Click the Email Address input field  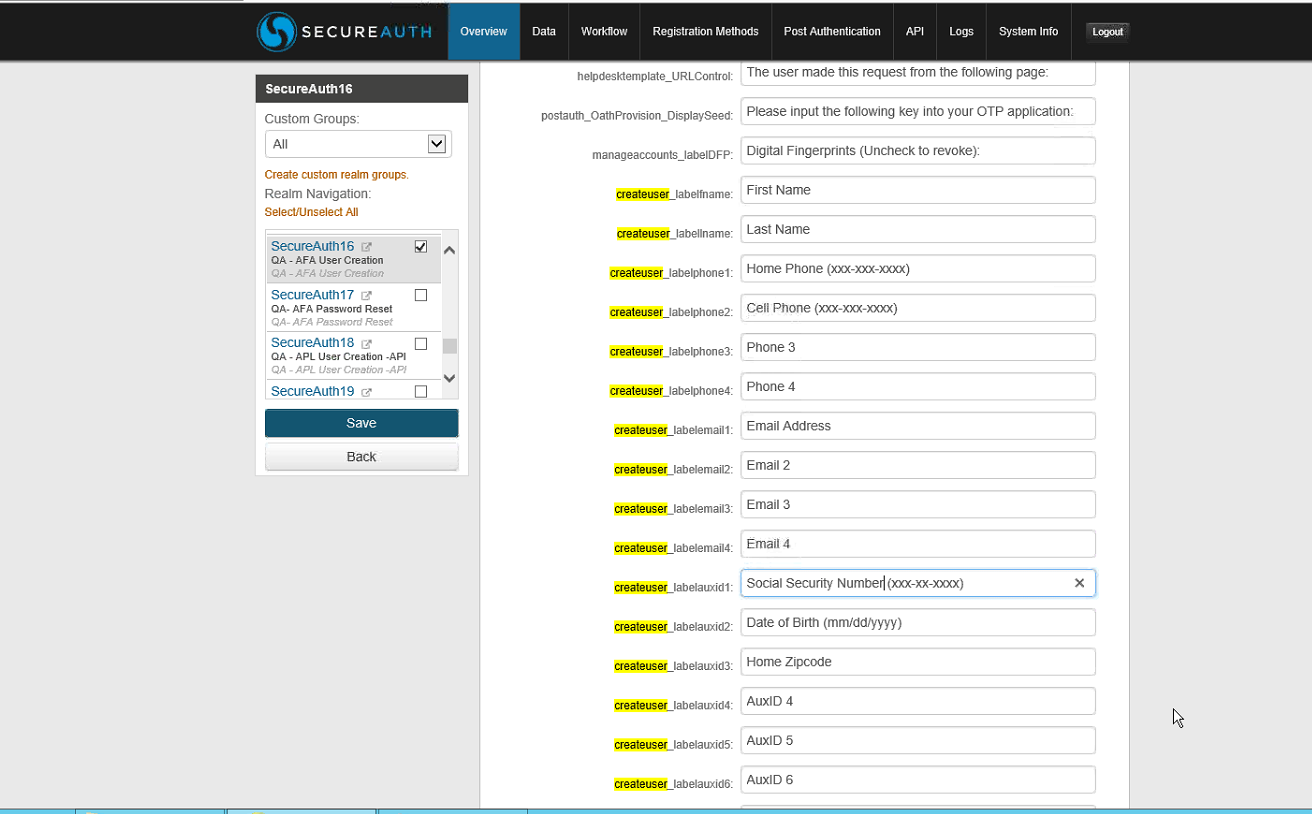(x=918, y=426)
